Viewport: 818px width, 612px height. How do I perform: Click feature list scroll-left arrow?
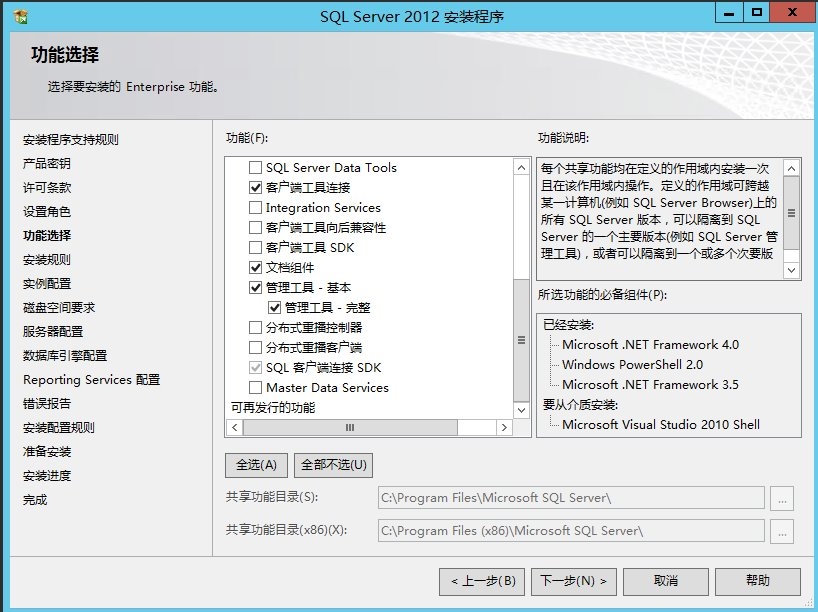tap(235, 427)
